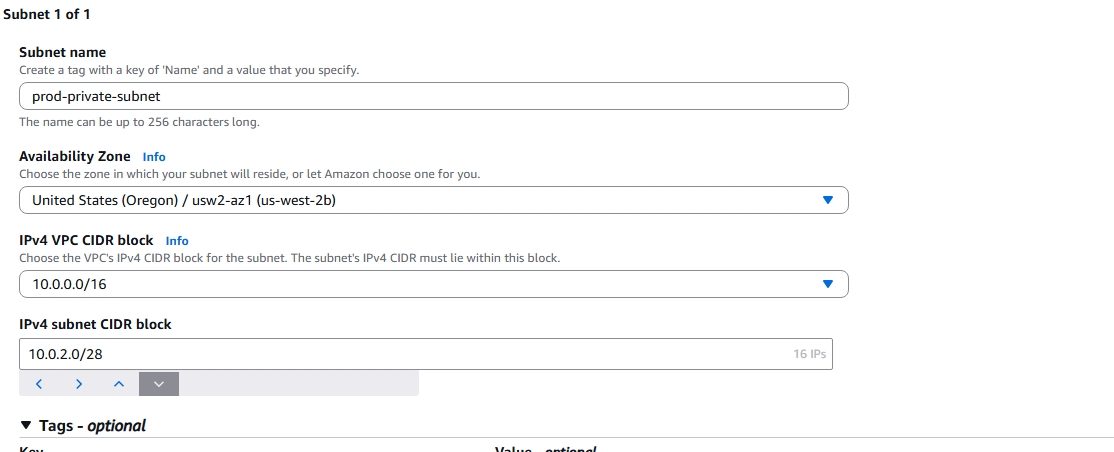
Task: Click the 'Availability Zone' label text
Action: (x=75, y=157)
